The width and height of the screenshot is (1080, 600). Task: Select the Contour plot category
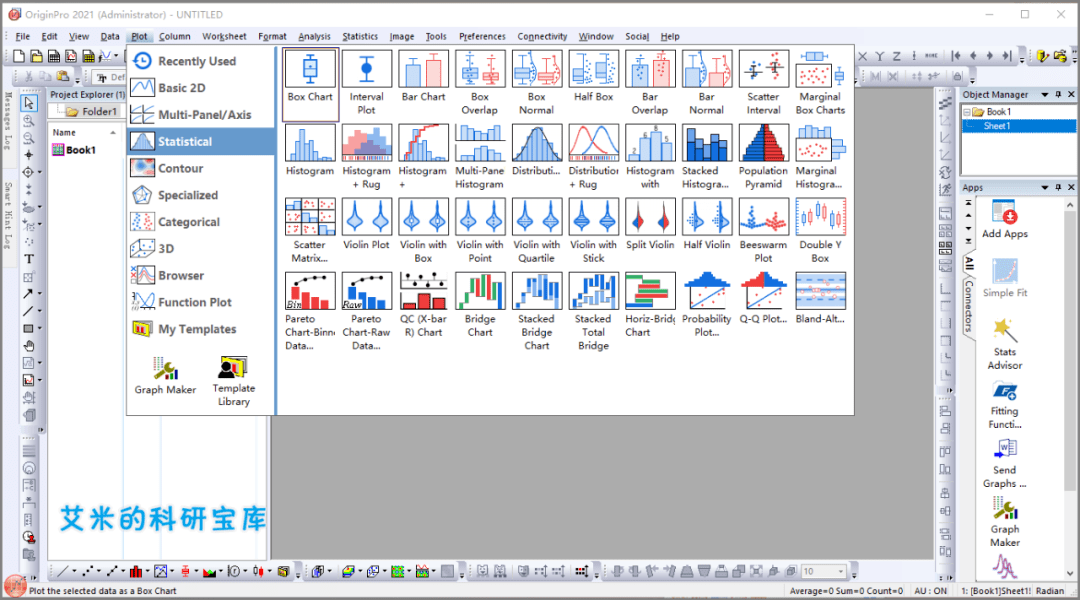click(x=200, y=168)
